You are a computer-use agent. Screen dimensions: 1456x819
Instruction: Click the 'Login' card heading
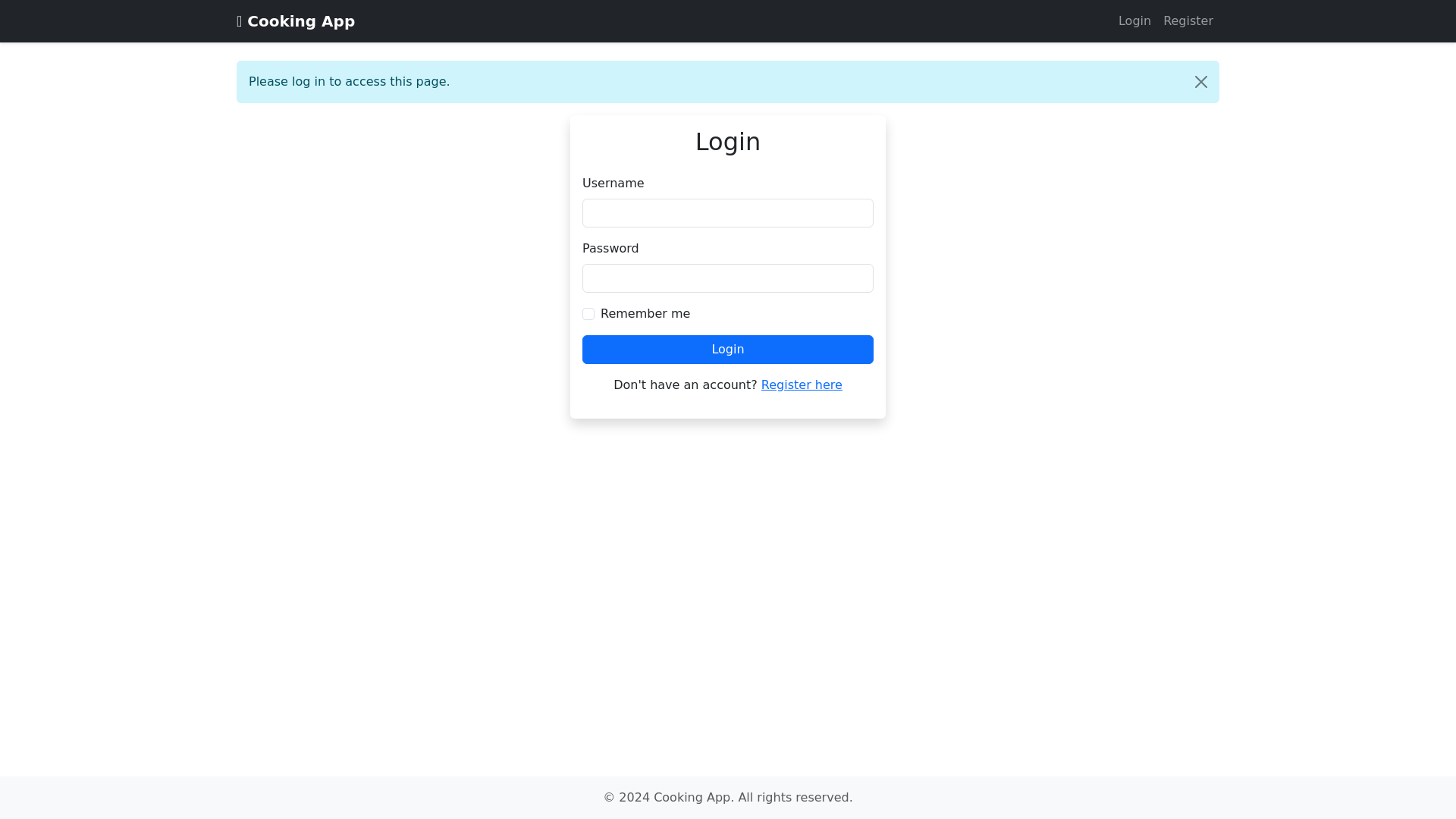(728, 142)
